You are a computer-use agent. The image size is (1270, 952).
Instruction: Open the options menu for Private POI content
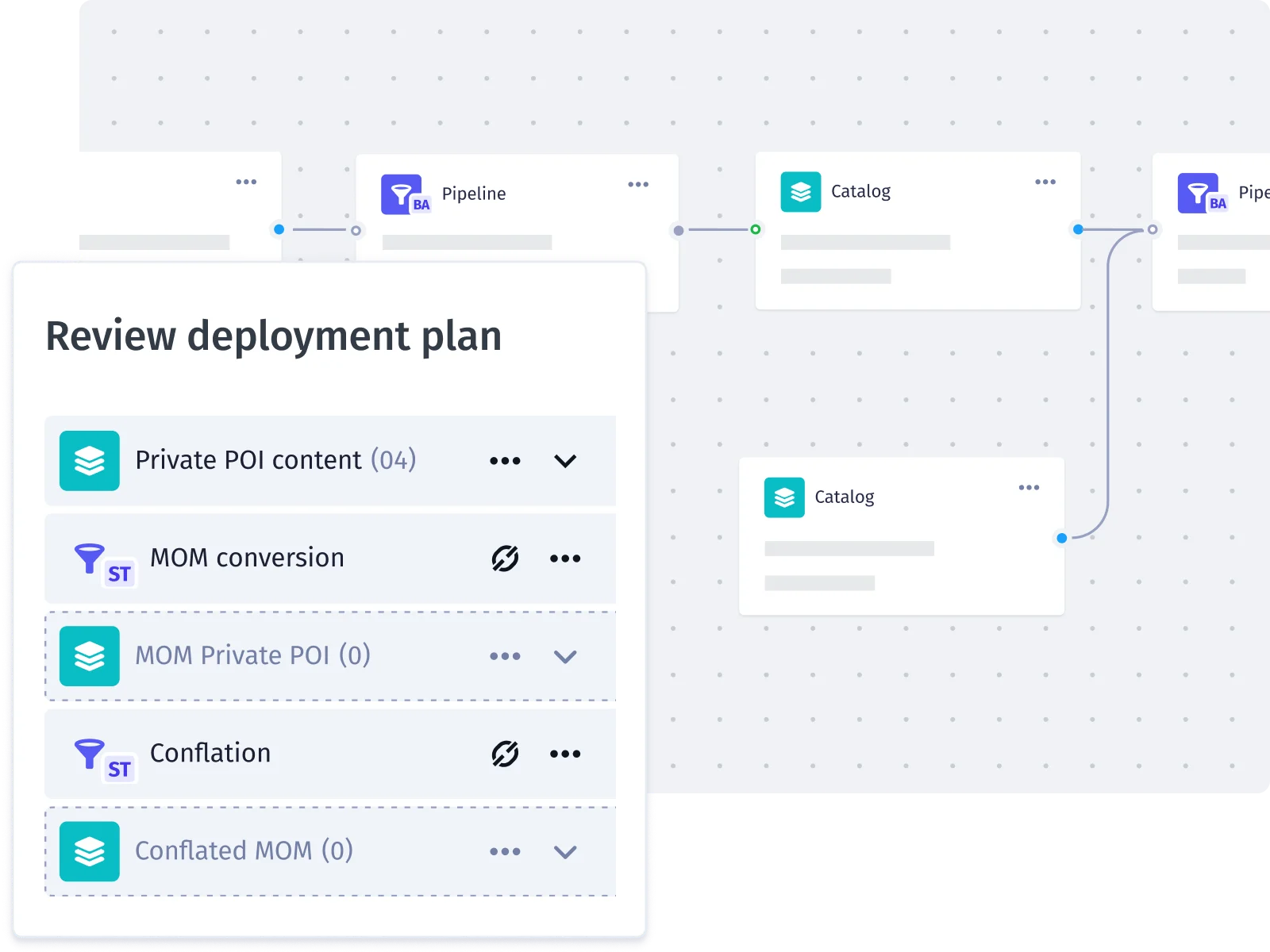click(x=505, y=460)
